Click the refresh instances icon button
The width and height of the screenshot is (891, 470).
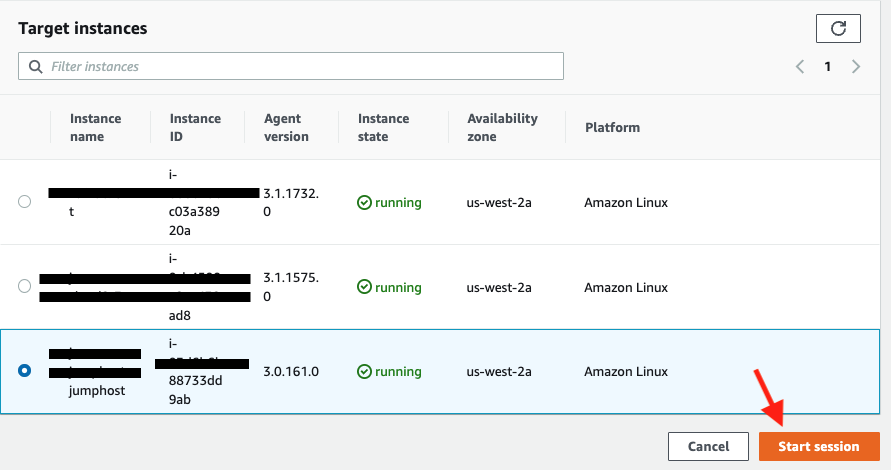click(838, 29)
